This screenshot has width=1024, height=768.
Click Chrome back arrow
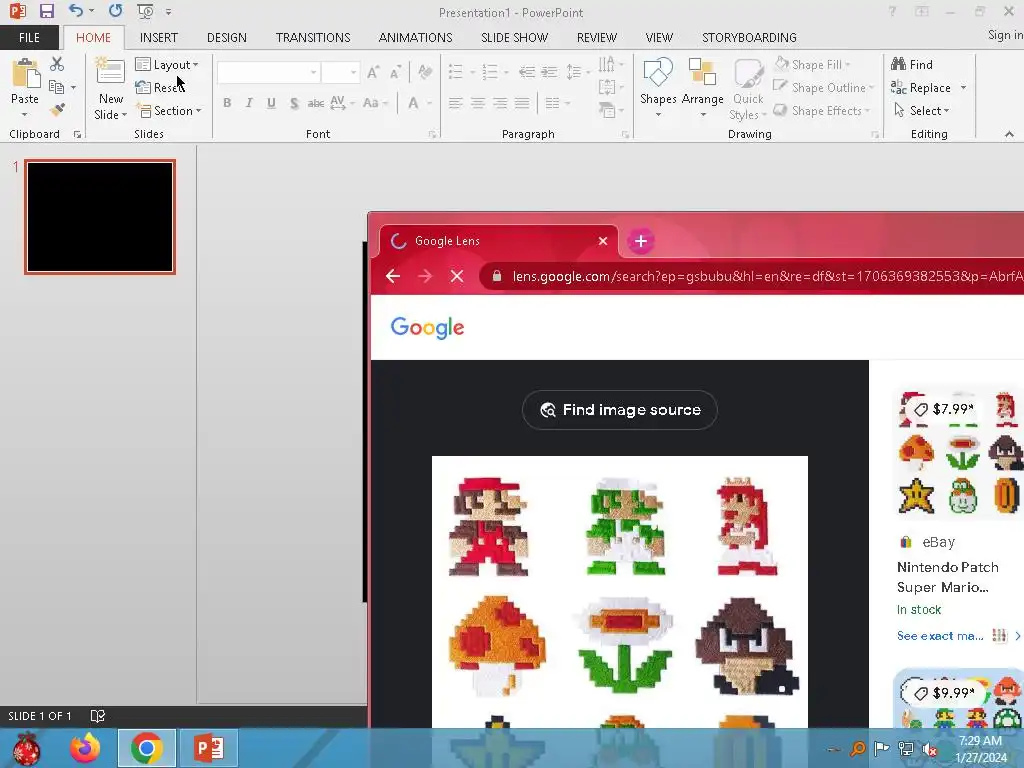click(x=392, y=276)
